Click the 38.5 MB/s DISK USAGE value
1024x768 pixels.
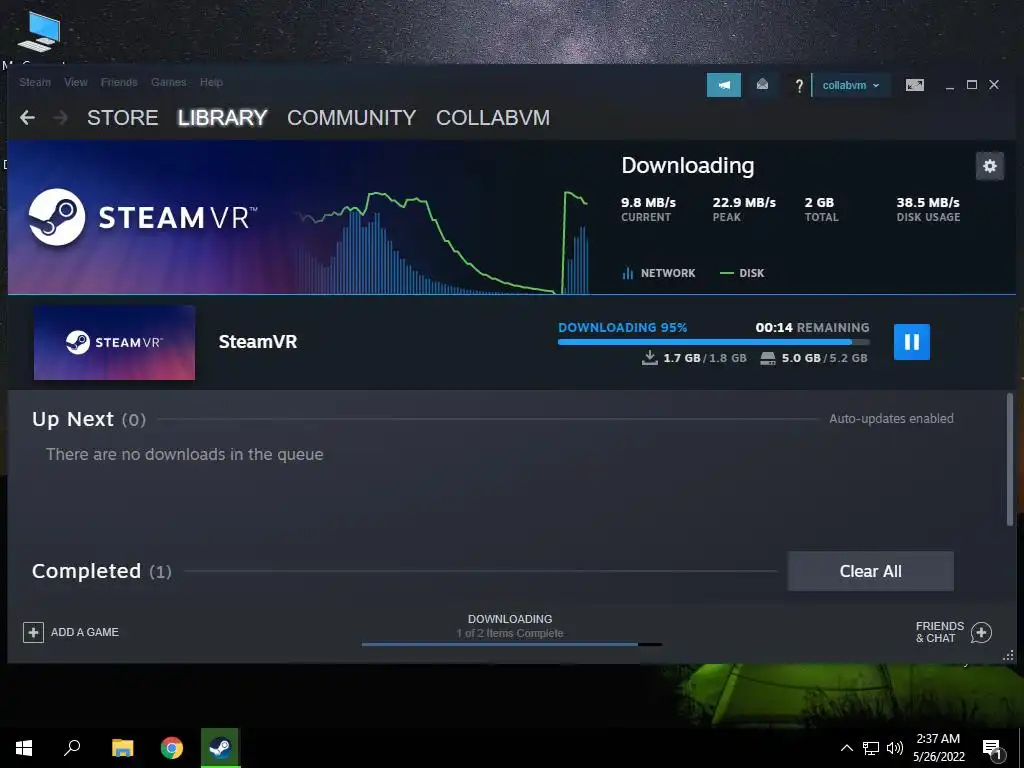tap(928, 202)
